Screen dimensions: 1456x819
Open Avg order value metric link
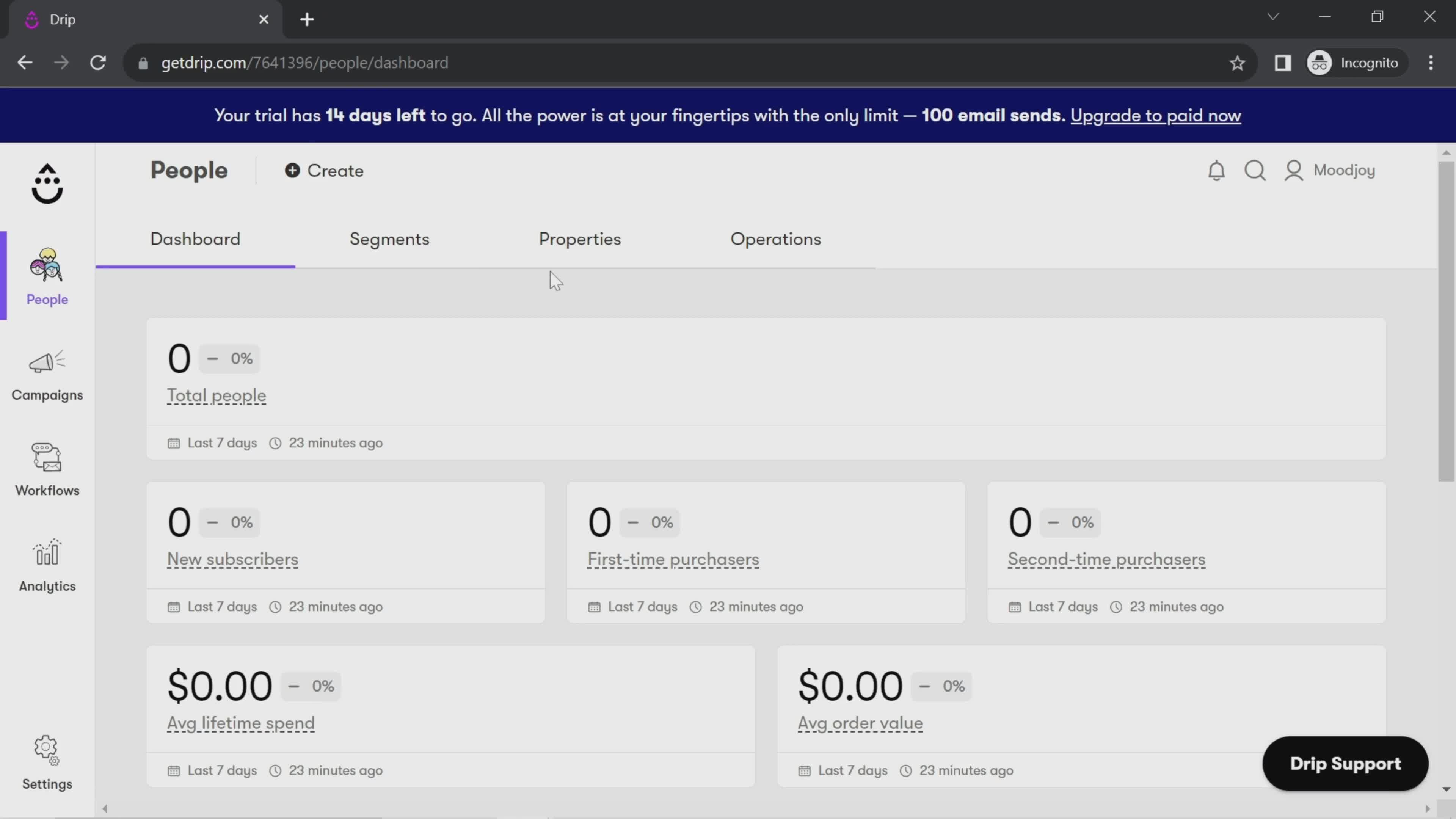click(x=860, y=723)
